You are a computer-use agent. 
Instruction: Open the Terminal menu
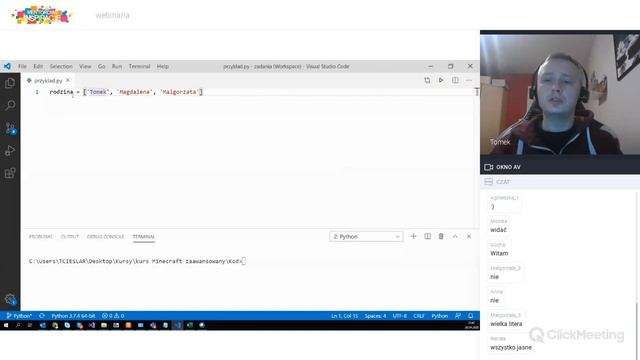(x=139, y=66)
